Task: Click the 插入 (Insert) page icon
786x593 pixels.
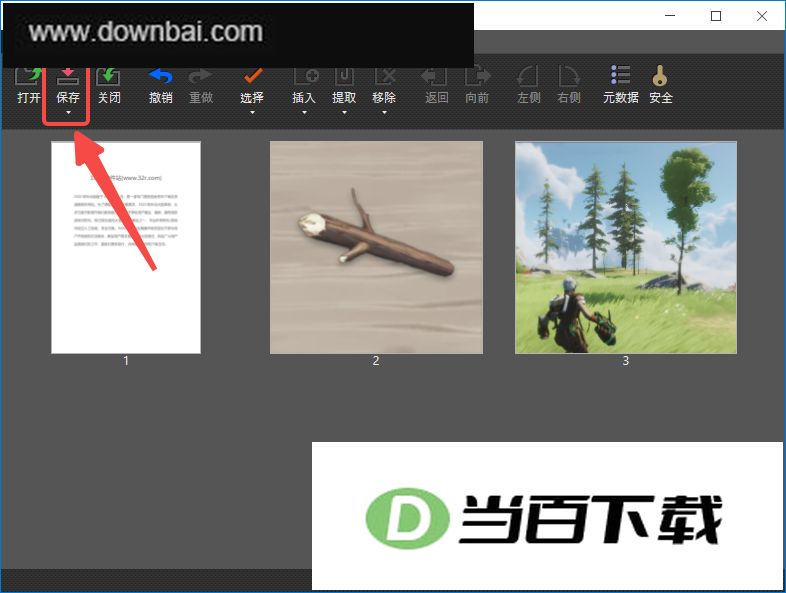Action: (x=306, y=77)
